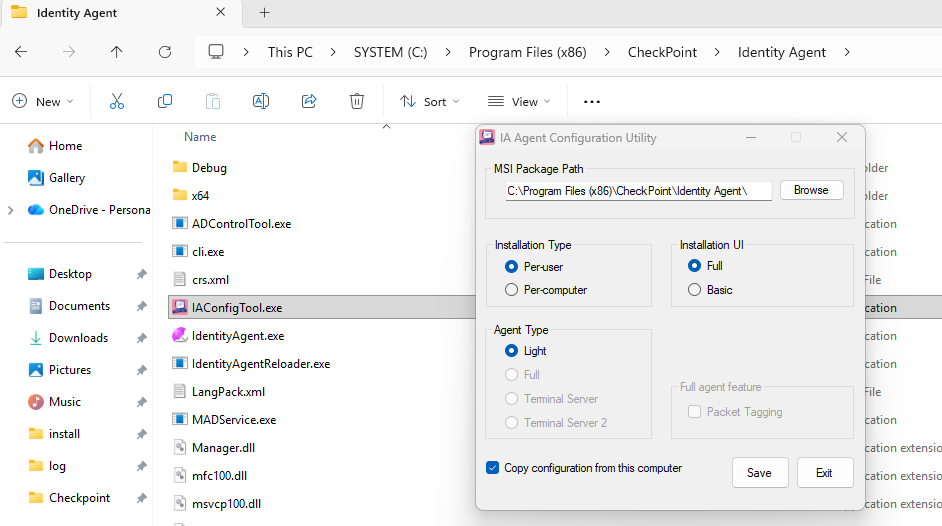The height and width of the screenshot is (526, 942).
Task: Click the IAConfigTool.exe file icon
Action: pos(180,307)
